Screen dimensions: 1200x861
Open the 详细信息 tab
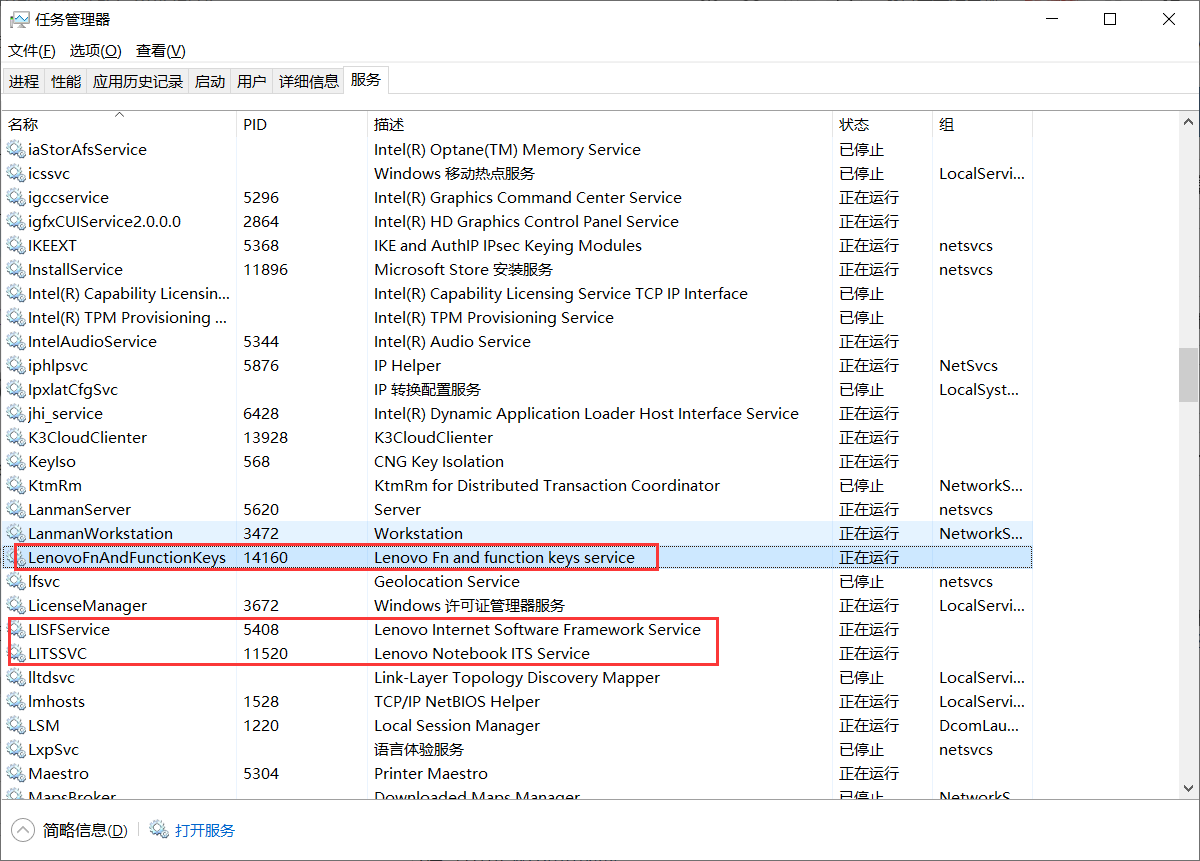click(x=309, y=82)
